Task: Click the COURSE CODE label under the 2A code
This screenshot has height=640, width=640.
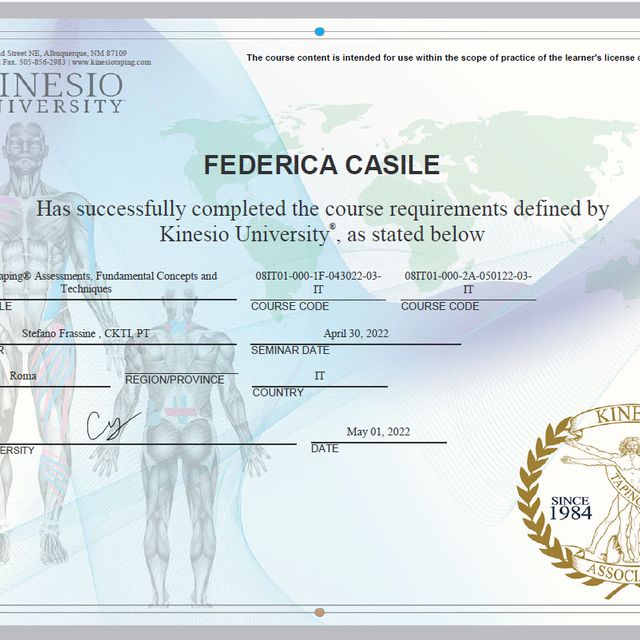Action: coord(440,306)
